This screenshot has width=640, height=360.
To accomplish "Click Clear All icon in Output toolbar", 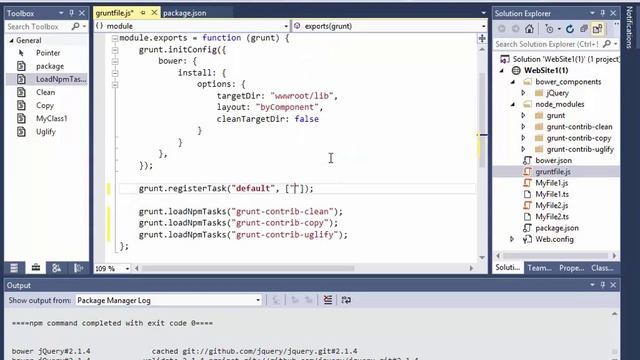I will pos(328,300).
